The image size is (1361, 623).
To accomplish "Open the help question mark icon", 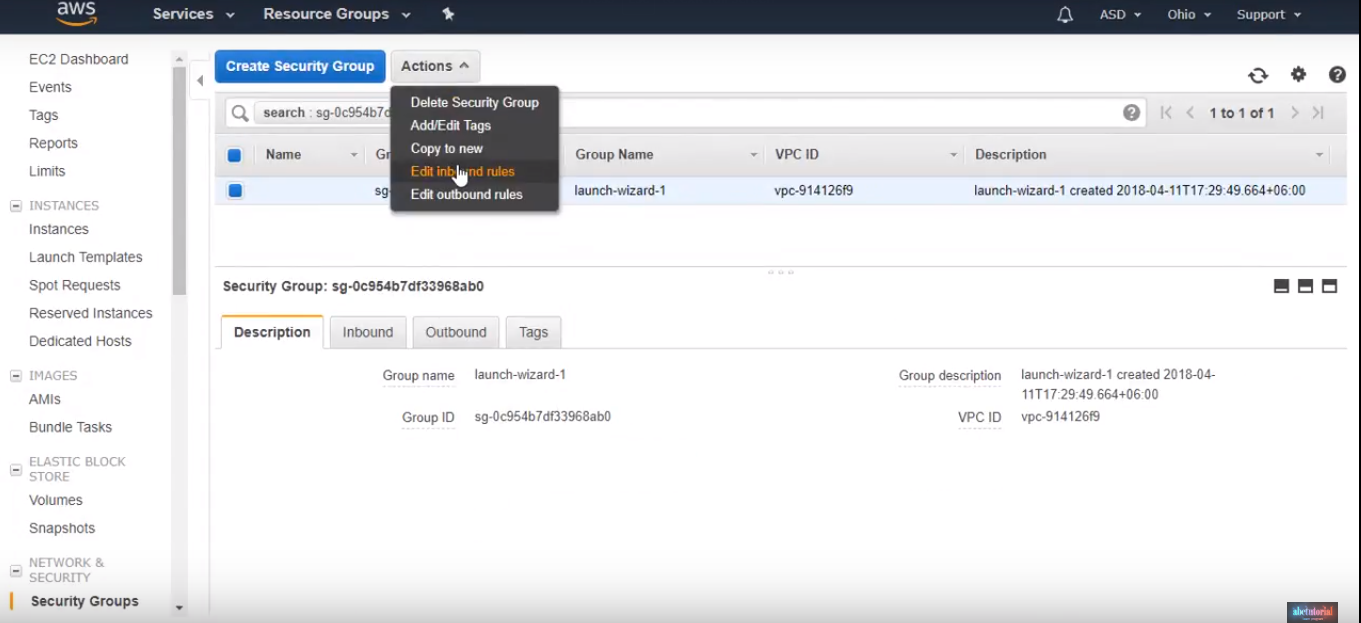I will click(x=1337, y=74).
